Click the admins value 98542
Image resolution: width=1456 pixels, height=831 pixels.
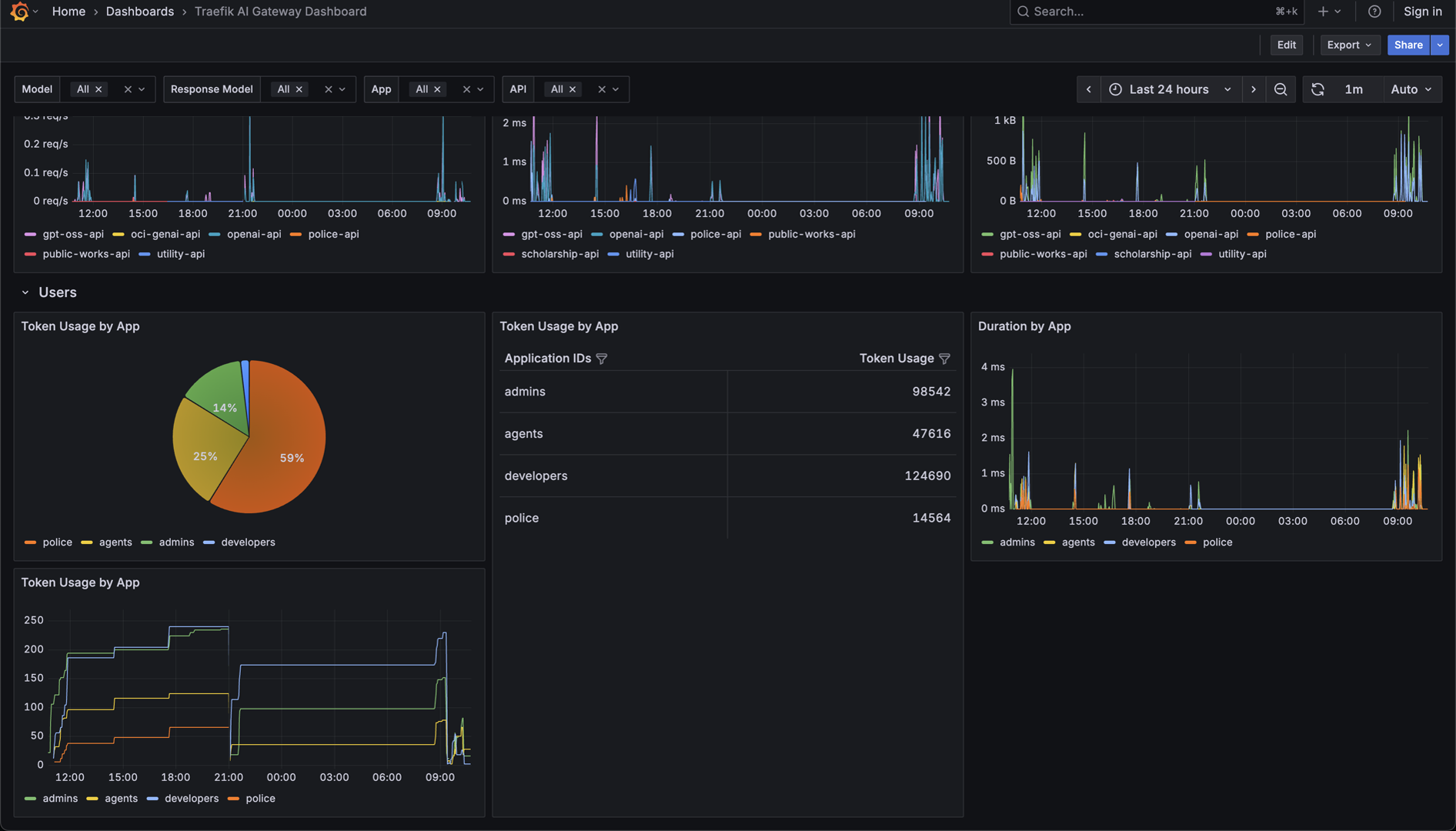pos(931,392)
